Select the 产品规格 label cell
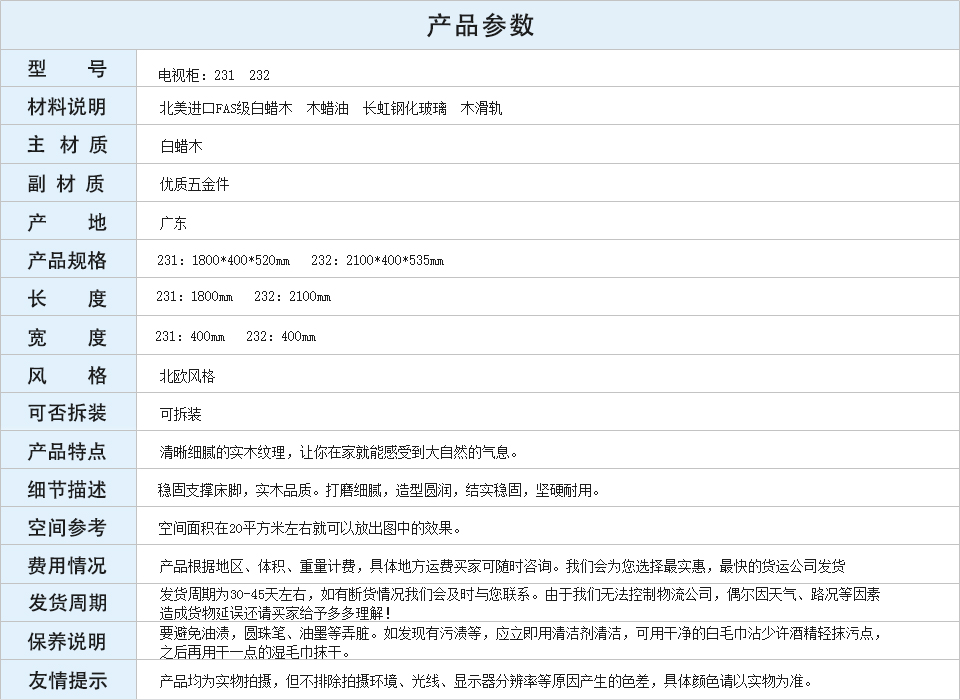960x700 pixels. 67,260
